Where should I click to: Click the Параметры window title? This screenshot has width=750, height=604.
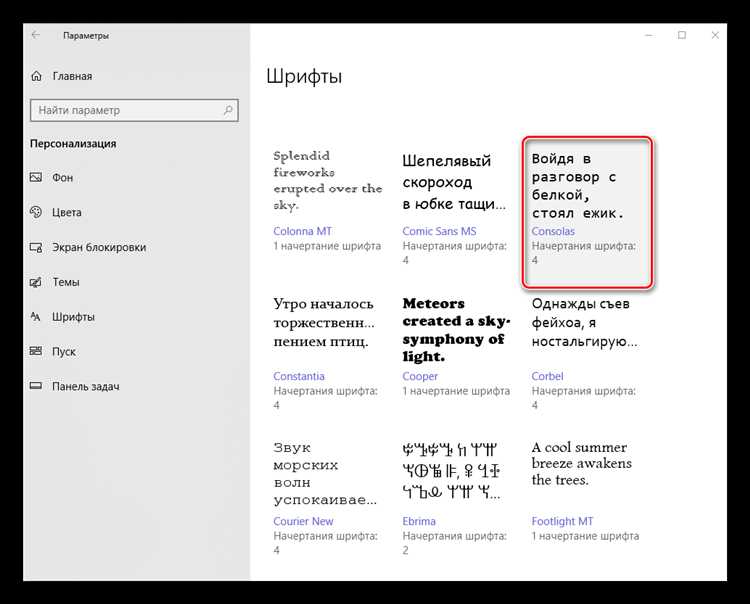tap(86, 35)
